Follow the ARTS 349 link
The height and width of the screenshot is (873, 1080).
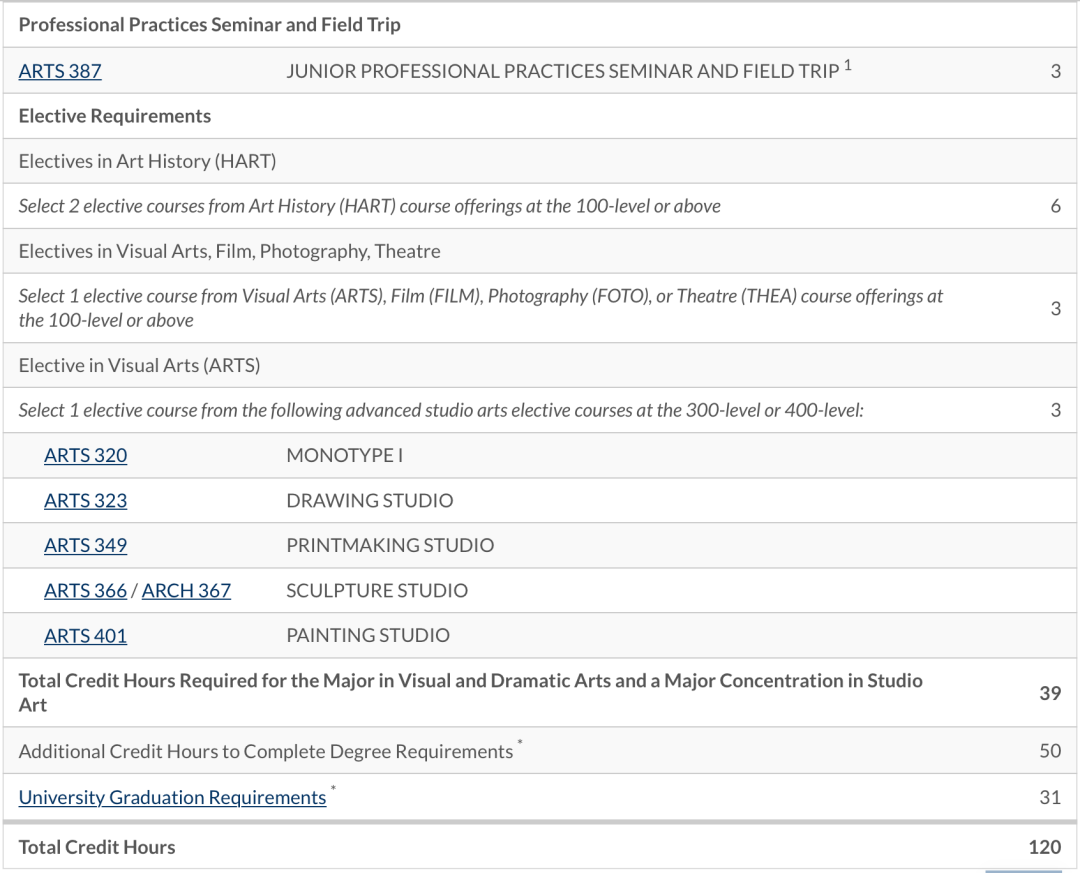85,545
